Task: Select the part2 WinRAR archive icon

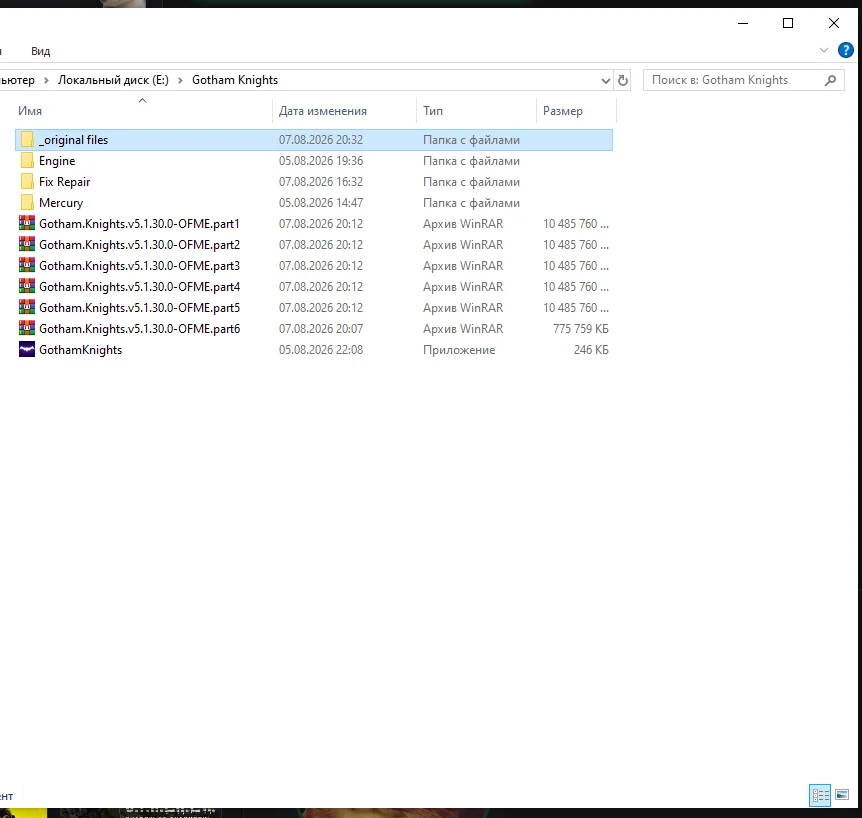Action: click(27, 244)
